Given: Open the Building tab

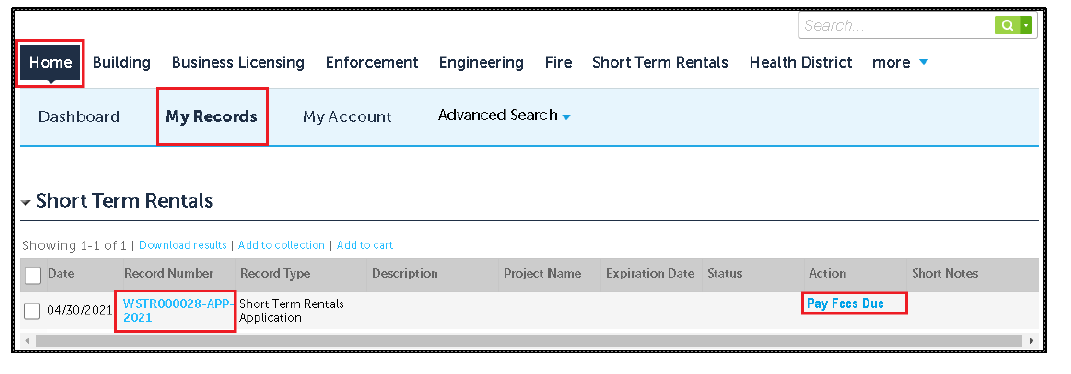Looking at the screenshot, I should [122, 63].
